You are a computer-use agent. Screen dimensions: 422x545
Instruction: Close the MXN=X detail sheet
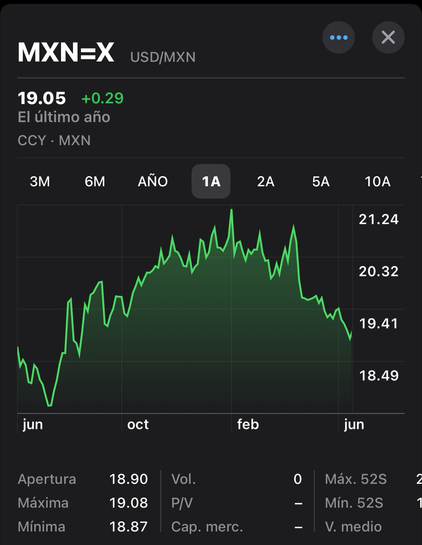(388, 37)
